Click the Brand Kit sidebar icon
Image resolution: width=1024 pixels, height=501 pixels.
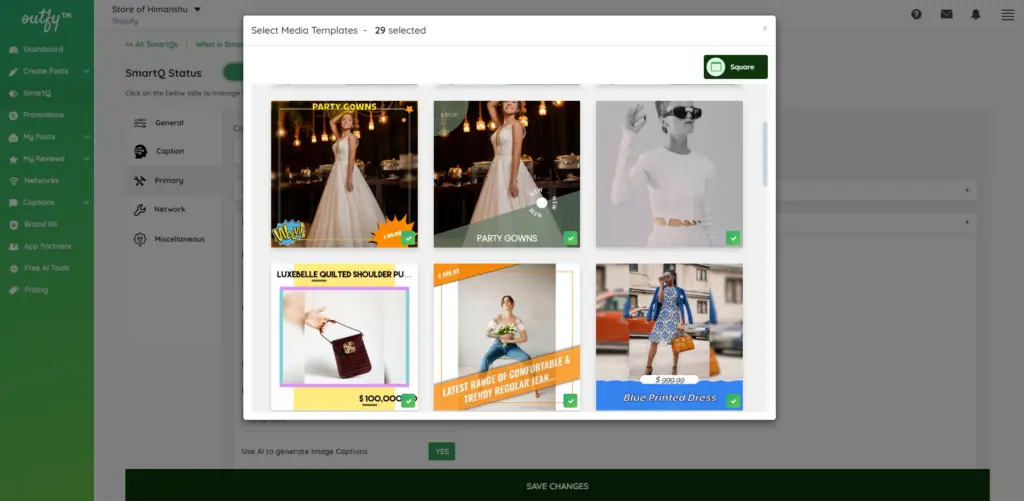(13, 224)
